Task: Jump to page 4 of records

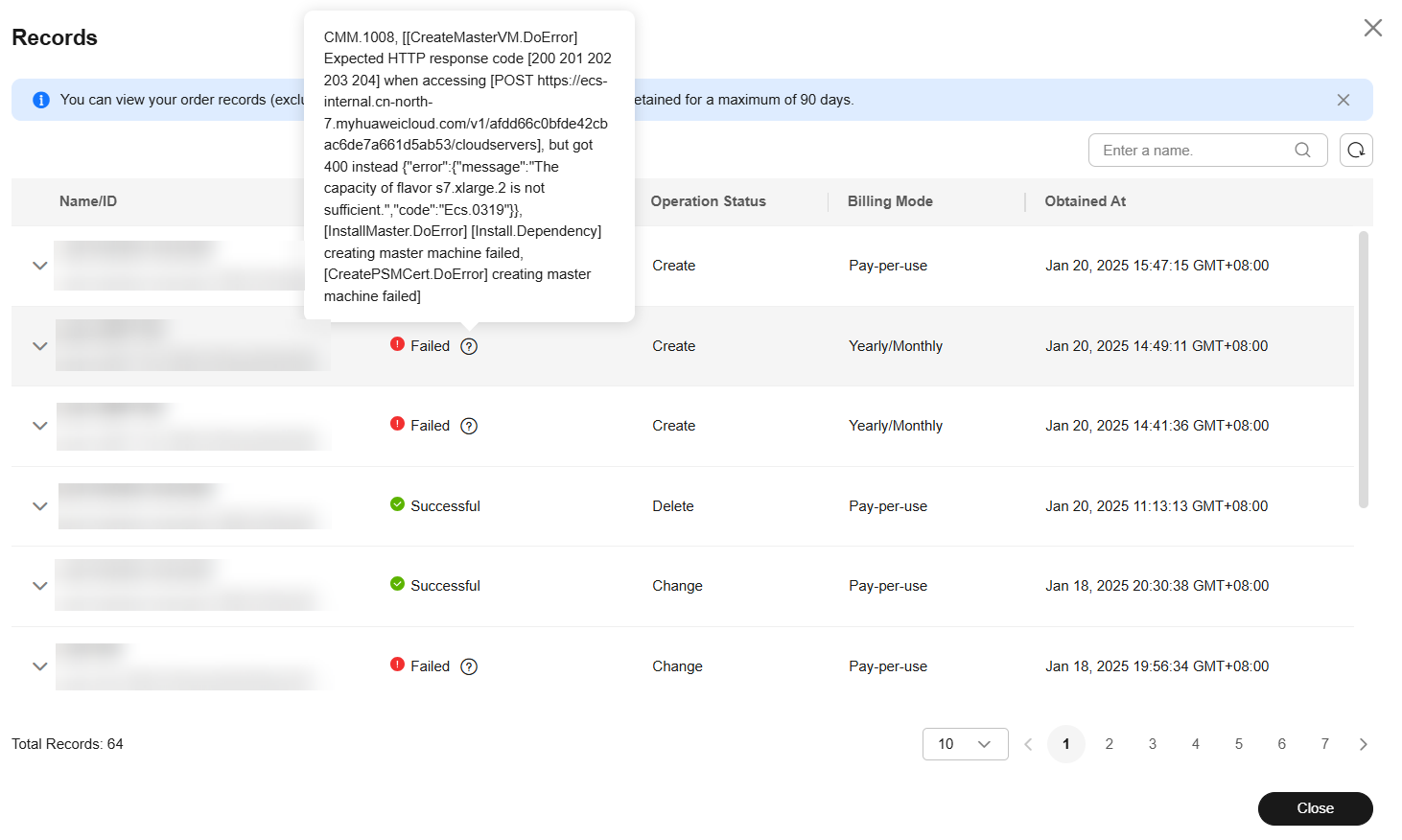Action: [1196, 744]
